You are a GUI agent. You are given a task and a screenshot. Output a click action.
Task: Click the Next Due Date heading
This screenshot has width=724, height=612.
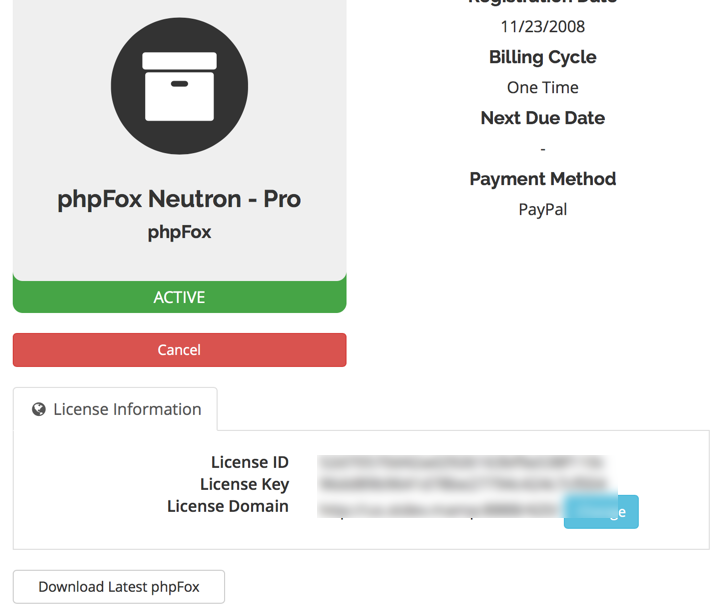[x=543, y=118]
